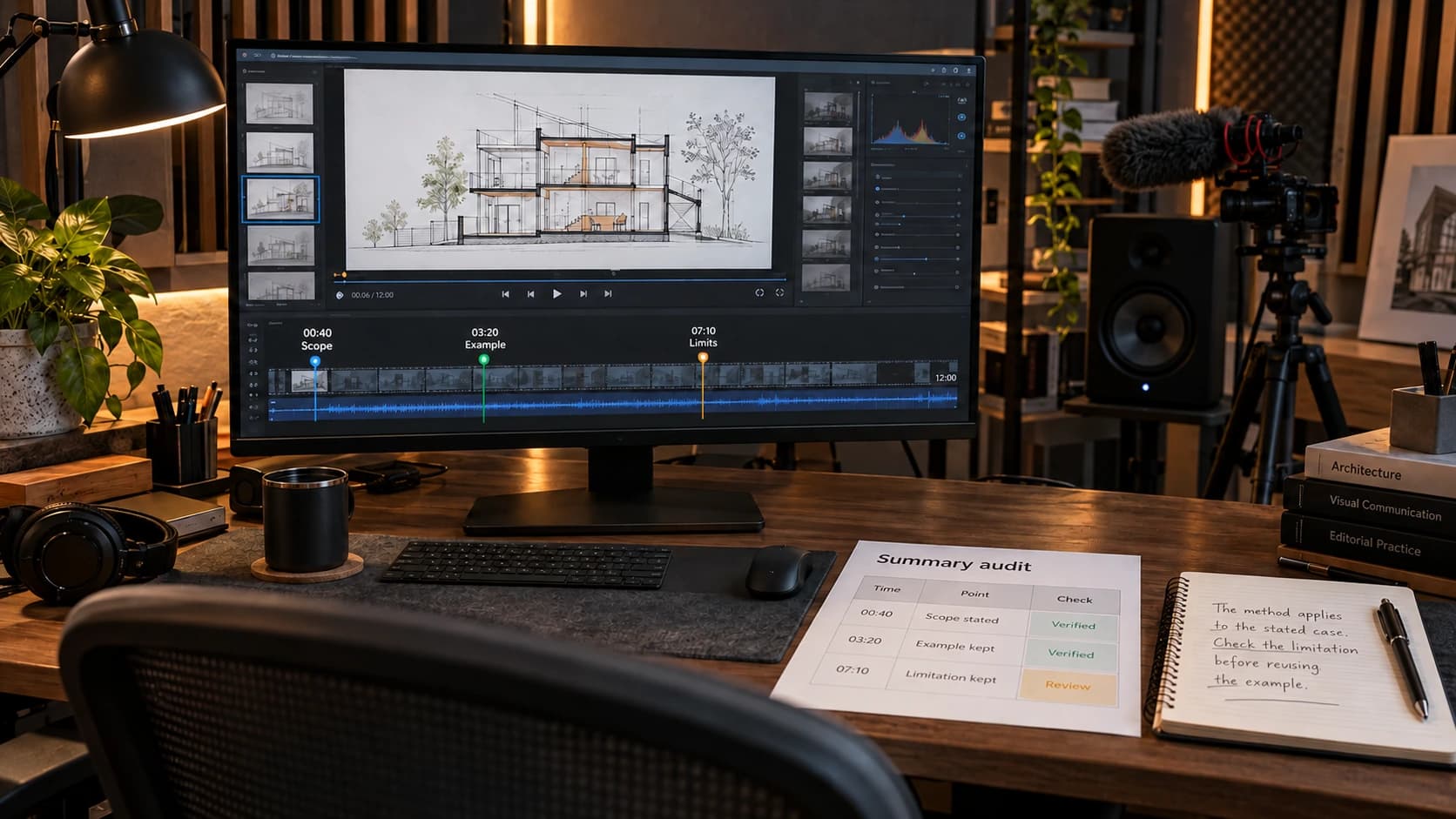Screen dimensions: 1456x819
Task: Click the orange playhead handle on the preview scrubber
Action: [x=344, y=275]
